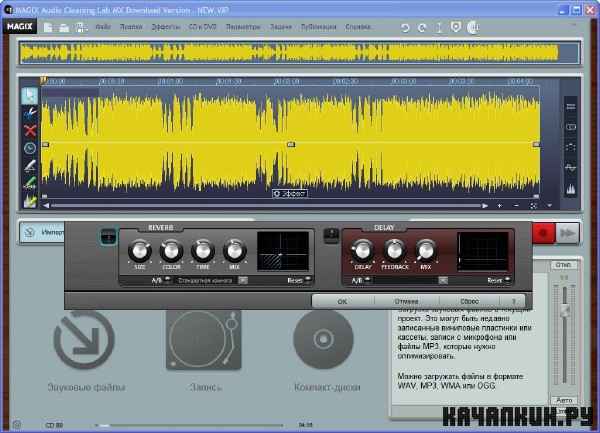Zoom out with the minus icon
The height and width of the screenshot is (433, 600).
coord(516,206)
